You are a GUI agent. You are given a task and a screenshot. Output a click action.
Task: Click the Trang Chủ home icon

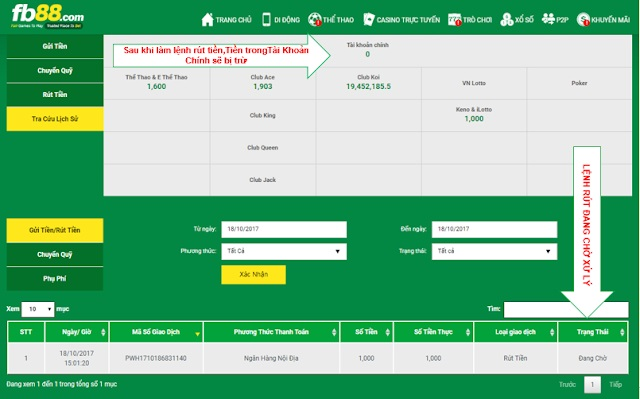tap(207, 20)
